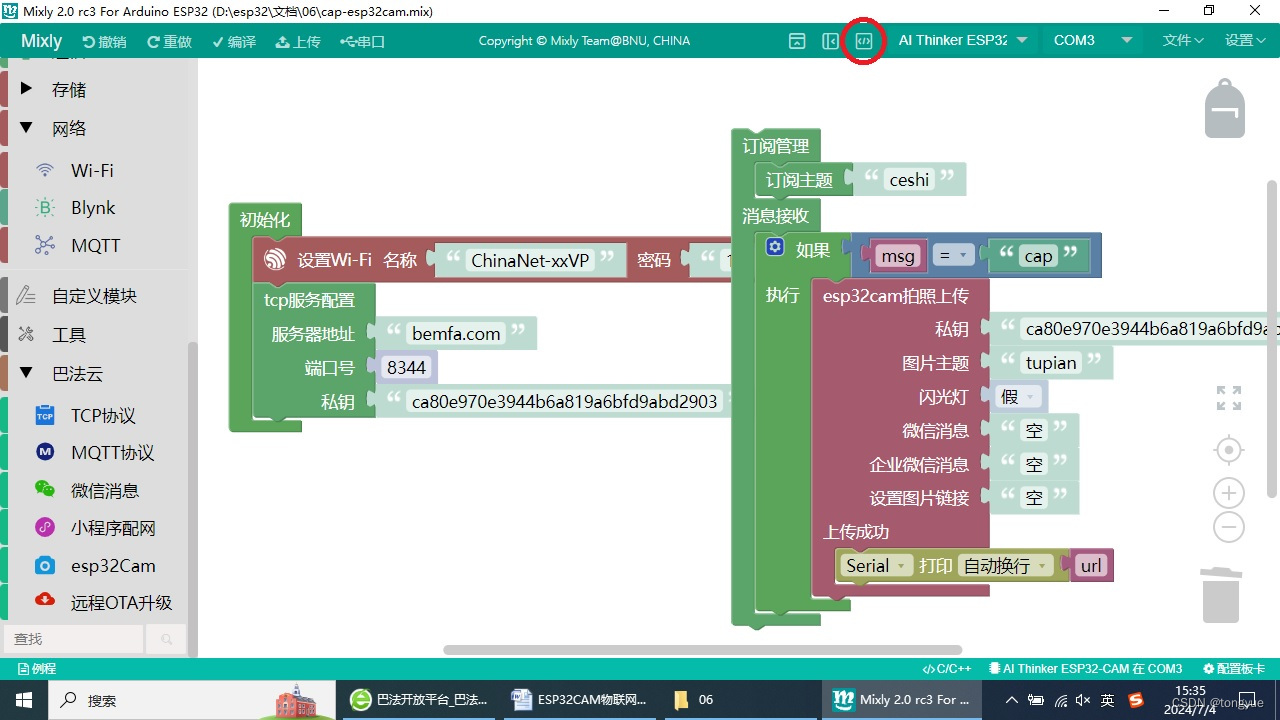Click AI Thinker ESP32-CAM 在 COM3 status
The width and height of the screenshot is (1280, 720).
(x=1086, y=669)
